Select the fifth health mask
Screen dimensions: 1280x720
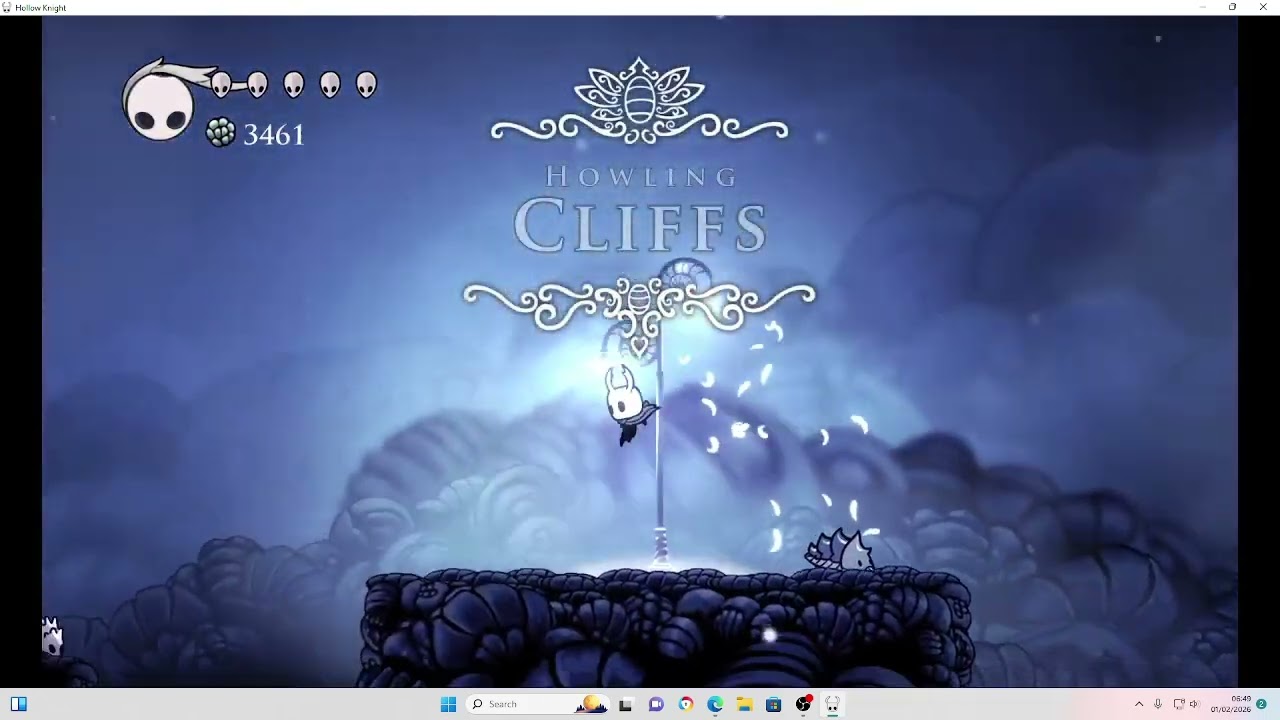point(366,85)
